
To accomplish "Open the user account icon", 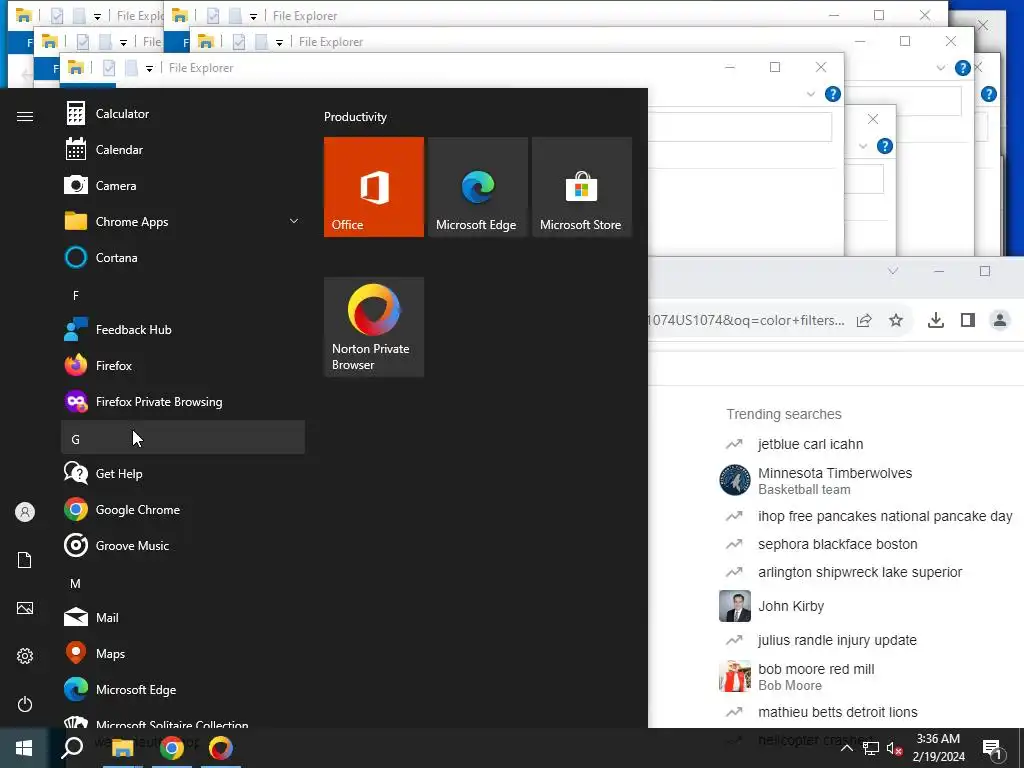I will 25,512.
